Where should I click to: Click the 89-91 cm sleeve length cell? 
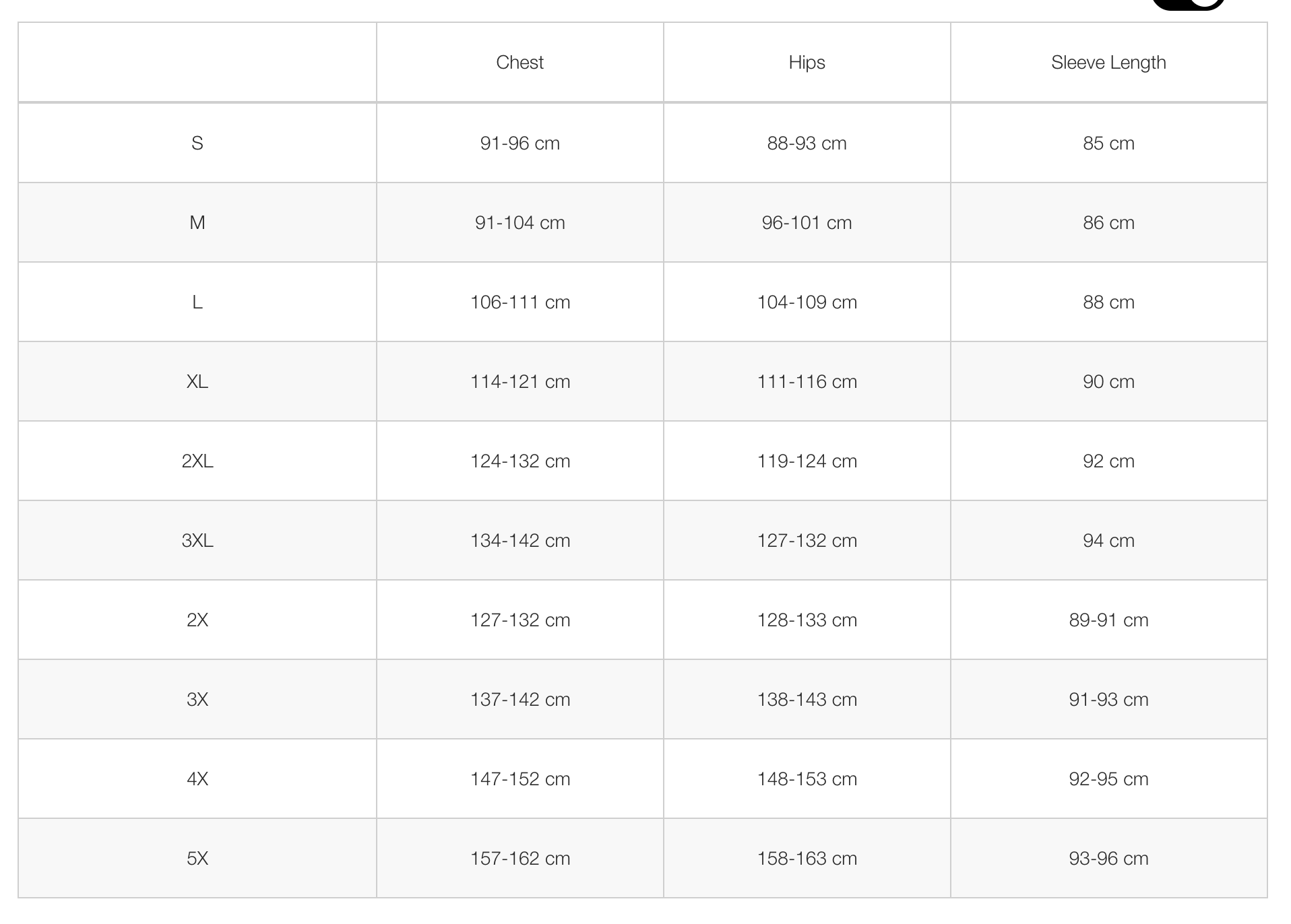coord(1108,620)
